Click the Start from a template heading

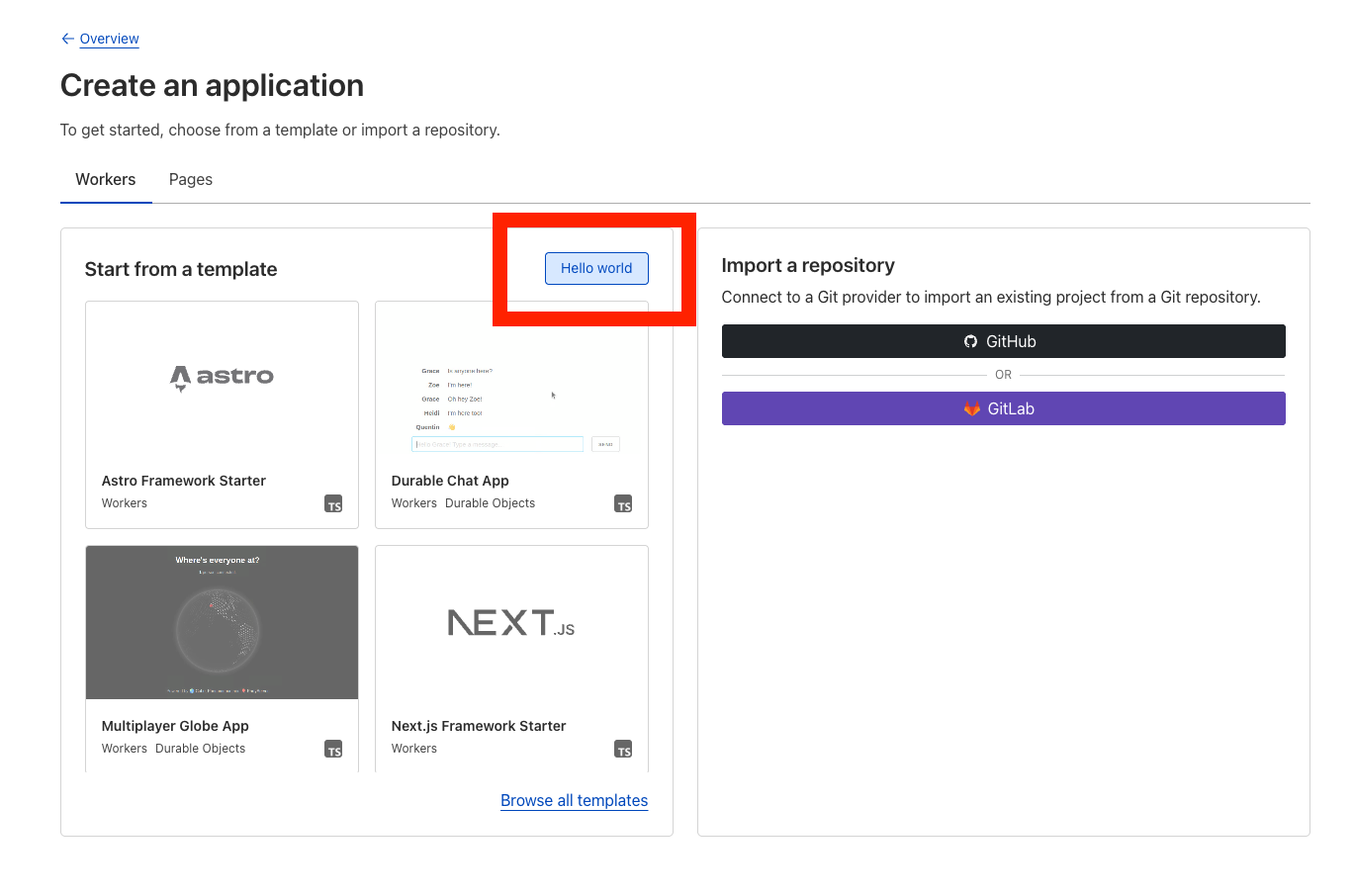(x=181, y=269)
